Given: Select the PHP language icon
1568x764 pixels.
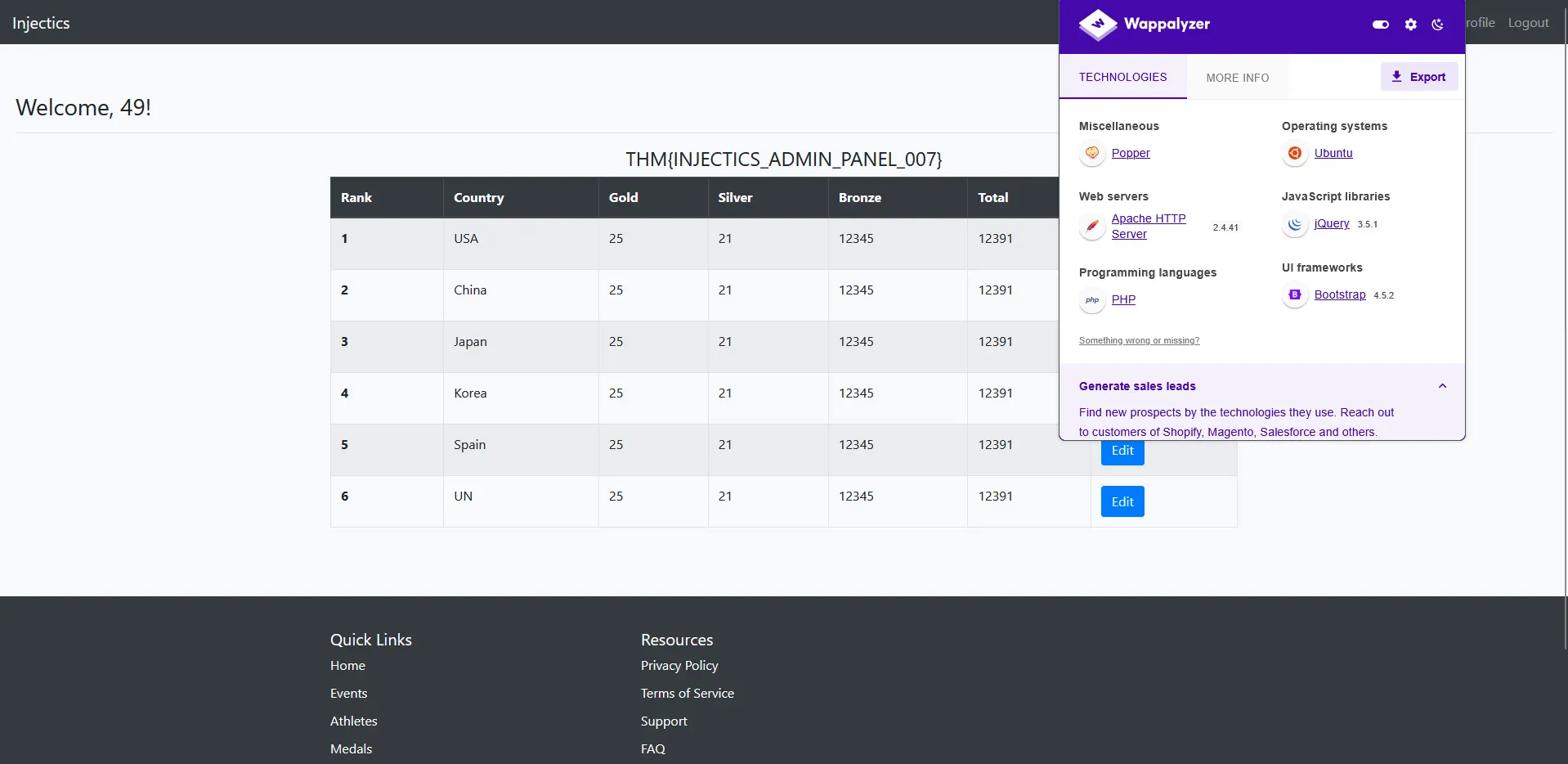Looking at the screenshot, I should [1092, 300].
